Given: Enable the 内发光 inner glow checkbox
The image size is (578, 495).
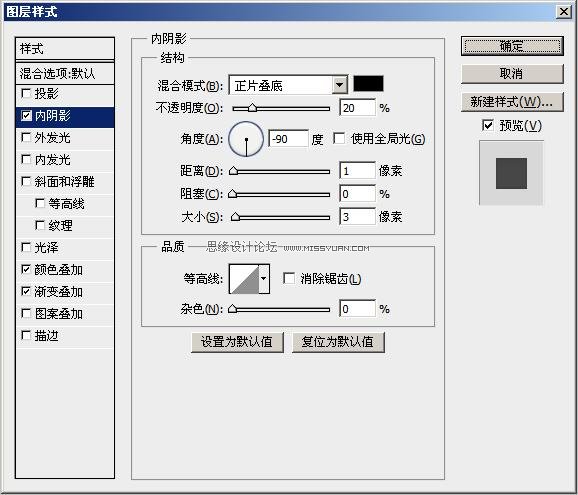Looking at the screenshot, I should click(26, 159).
